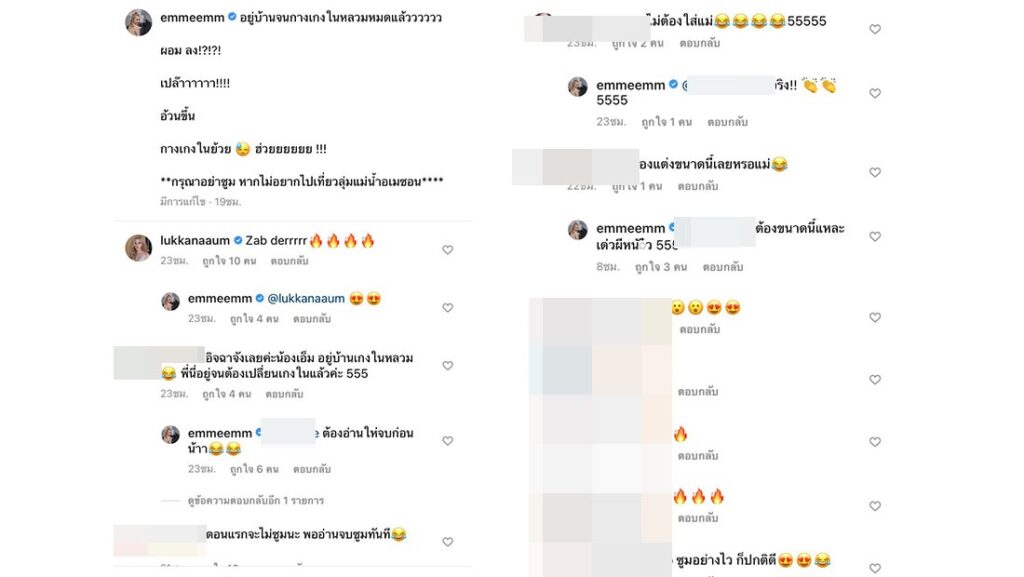Like the comment with three fire emojis
The height and width of the screenshot is (577, 1024).
pos(875,506)
